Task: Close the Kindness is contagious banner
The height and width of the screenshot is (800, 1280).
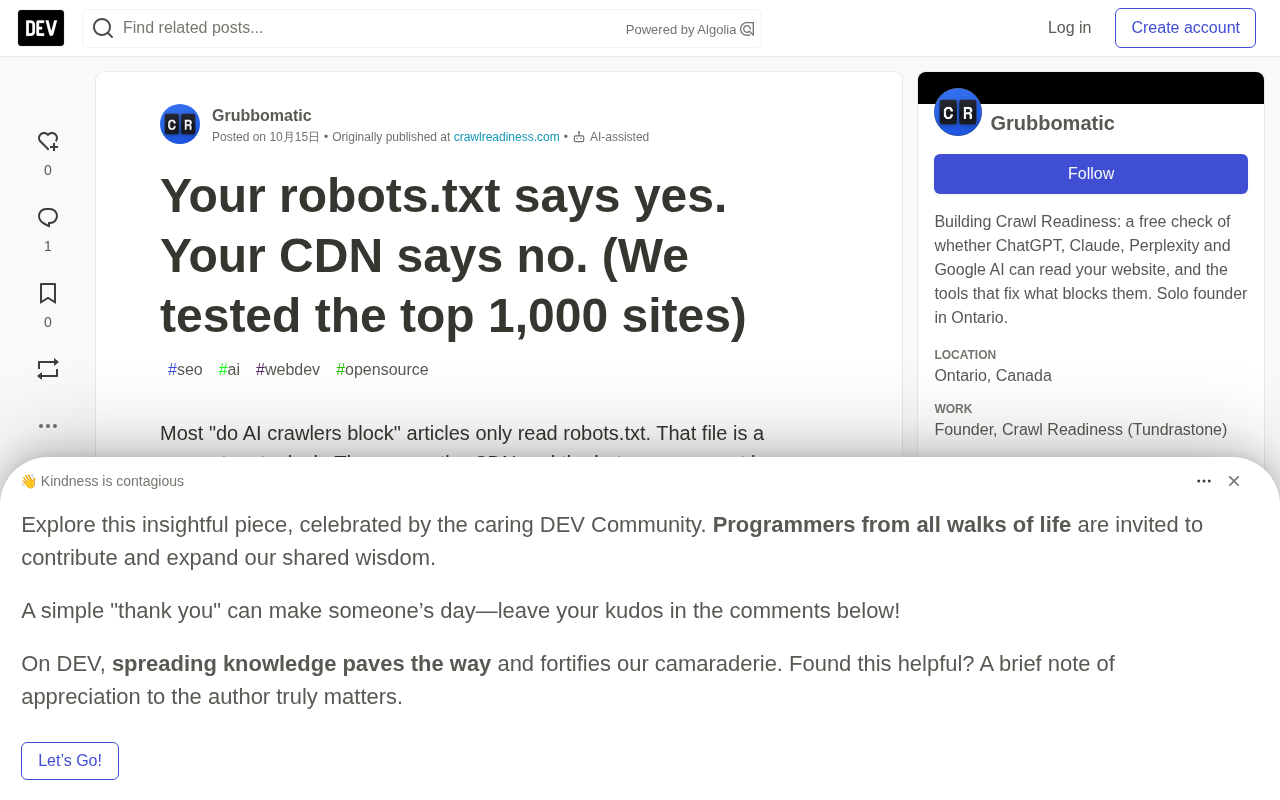Action: [x=1234, y=481]
